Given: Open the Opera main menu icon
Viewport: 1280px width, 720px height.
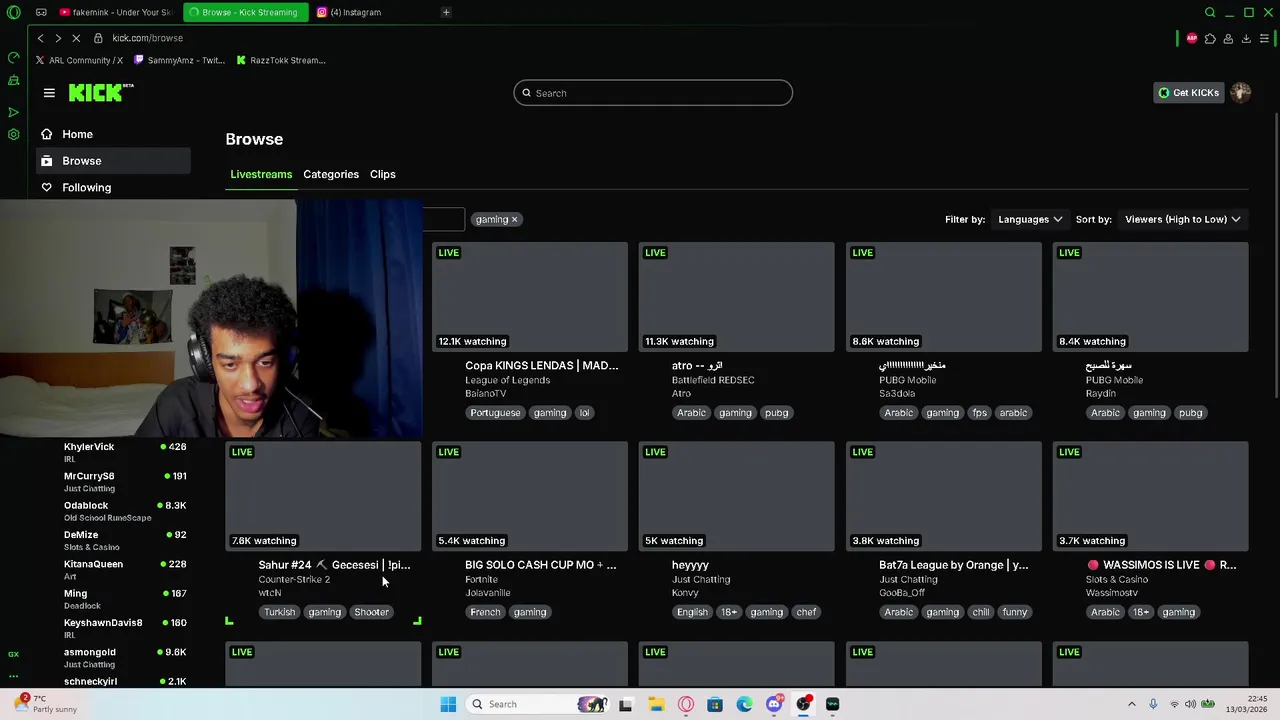Looking at the screenshot, I should point(13,12).
